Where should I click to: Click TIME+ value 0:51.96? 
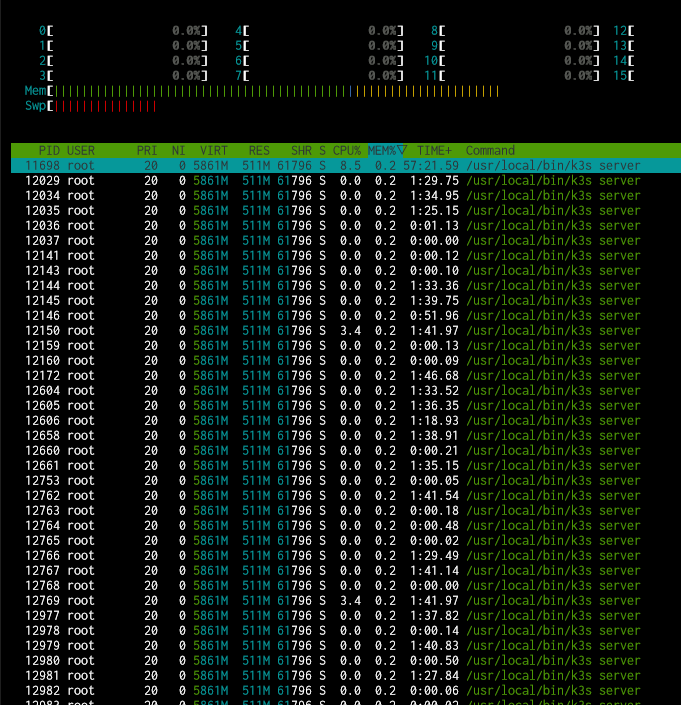pyautogui.click(x=434, y=316)
